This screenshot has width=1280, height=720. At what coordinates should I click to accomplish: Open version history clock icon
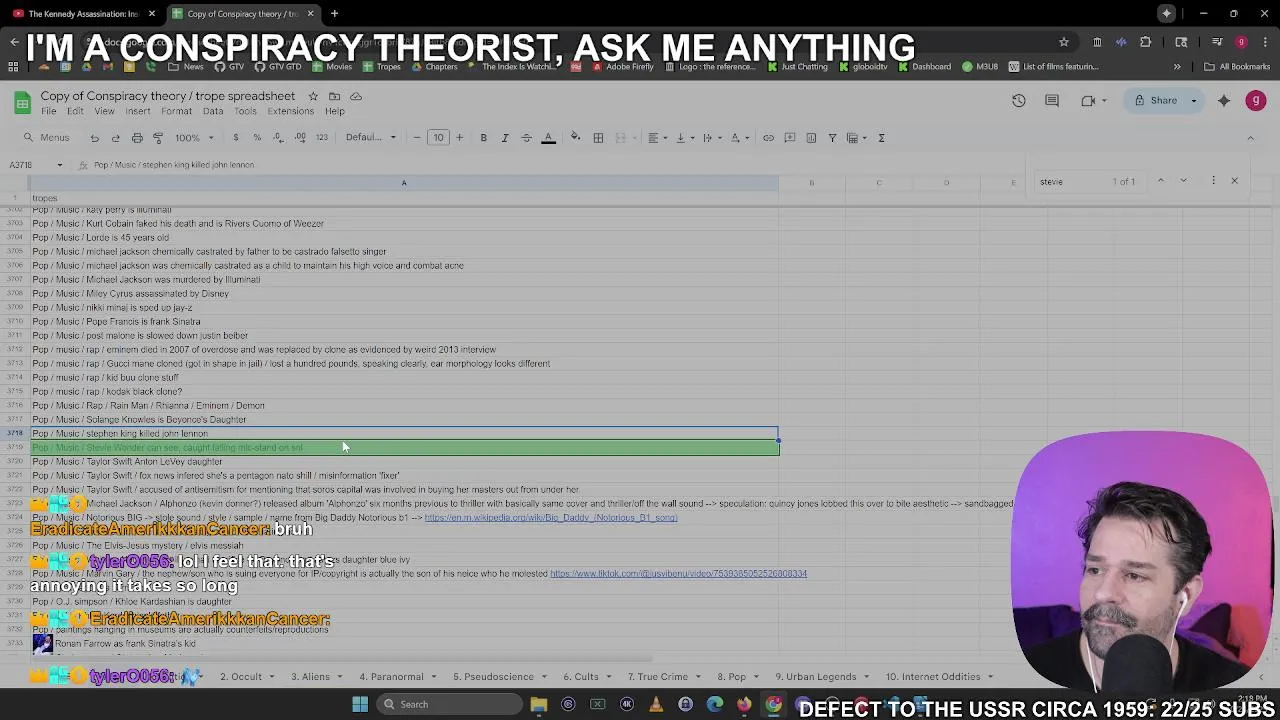[x=1018, y=100]
